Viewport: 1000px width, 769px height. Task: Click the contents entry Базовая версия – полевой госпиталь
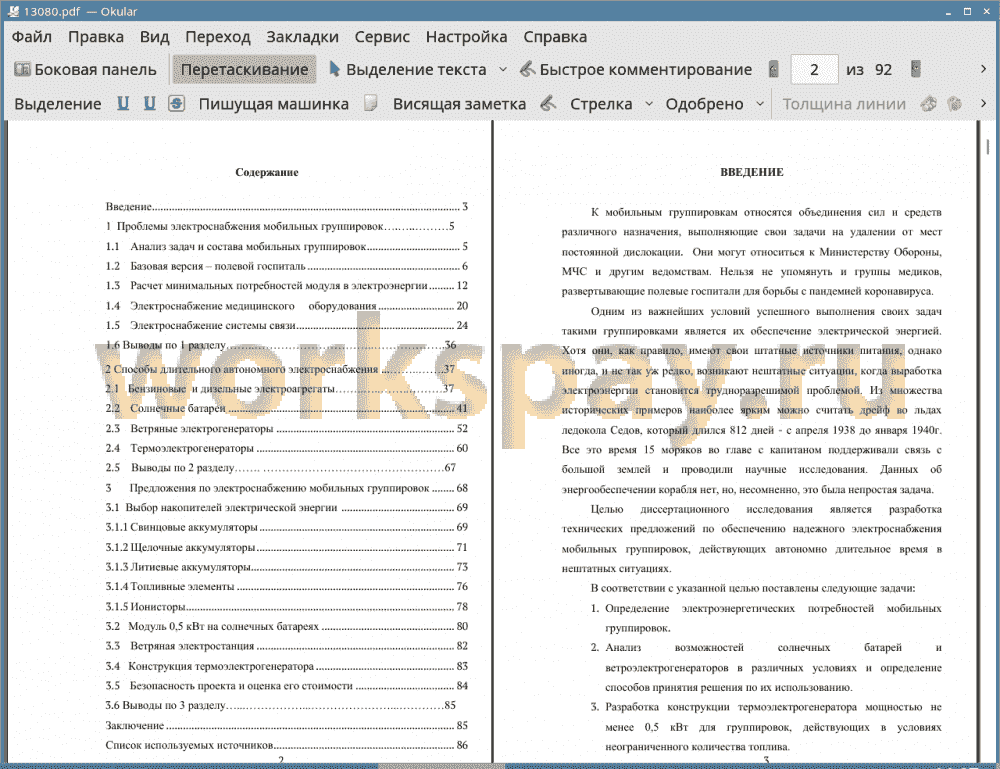click(287, 266)
